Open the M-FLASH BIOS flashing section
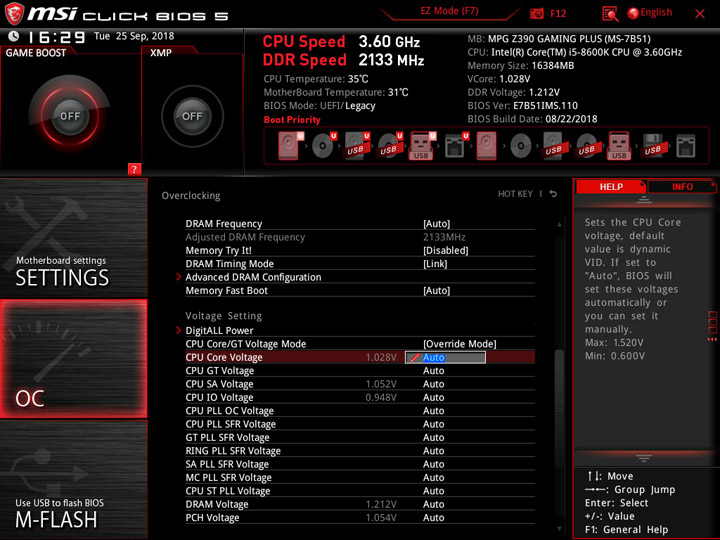This screenshot has width=720, height=540. click(73, 480)
